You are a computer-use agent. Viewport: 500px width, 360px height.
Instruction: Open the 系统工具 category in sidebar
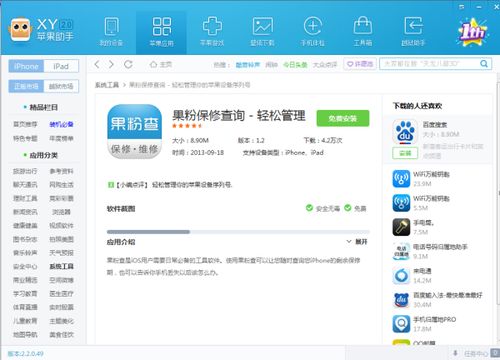tap(61, 266)
